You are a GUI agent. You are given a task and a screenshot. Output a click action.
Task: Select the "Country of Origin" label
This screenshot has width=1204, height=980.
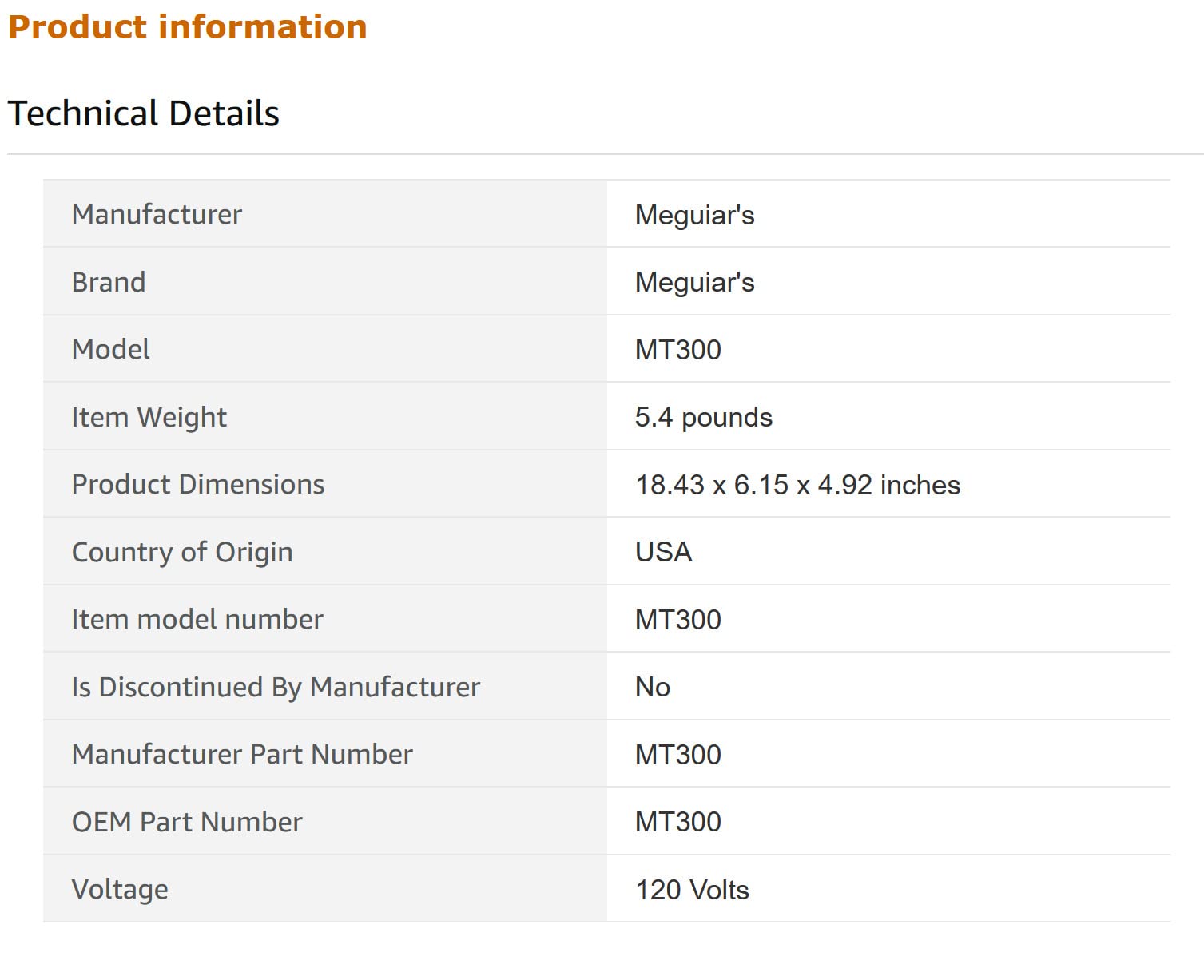(x=182, y=552)
